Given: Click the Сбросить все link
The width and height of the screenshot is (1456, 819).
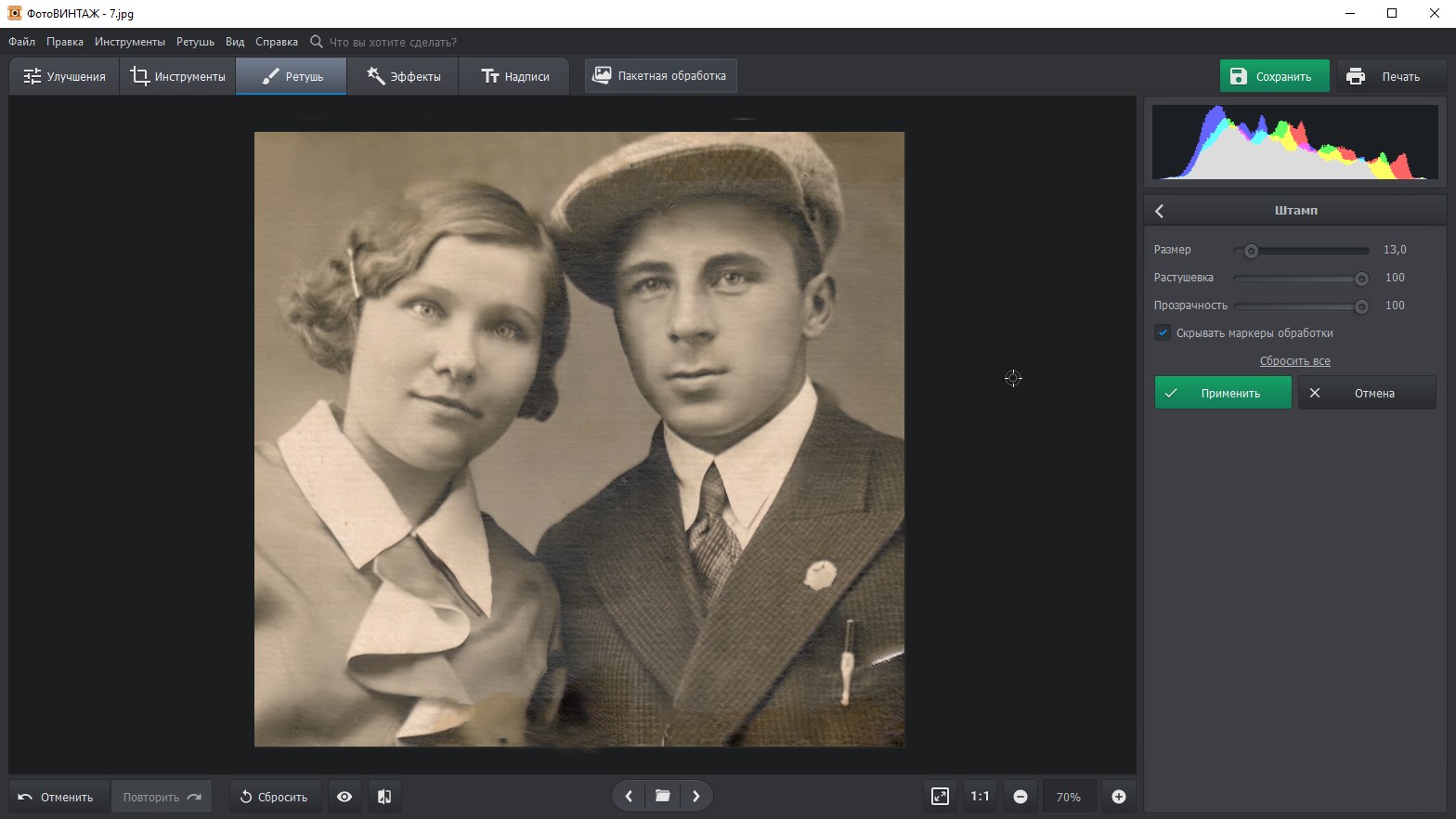Looking at the screenshot, I should point(1294,361).
